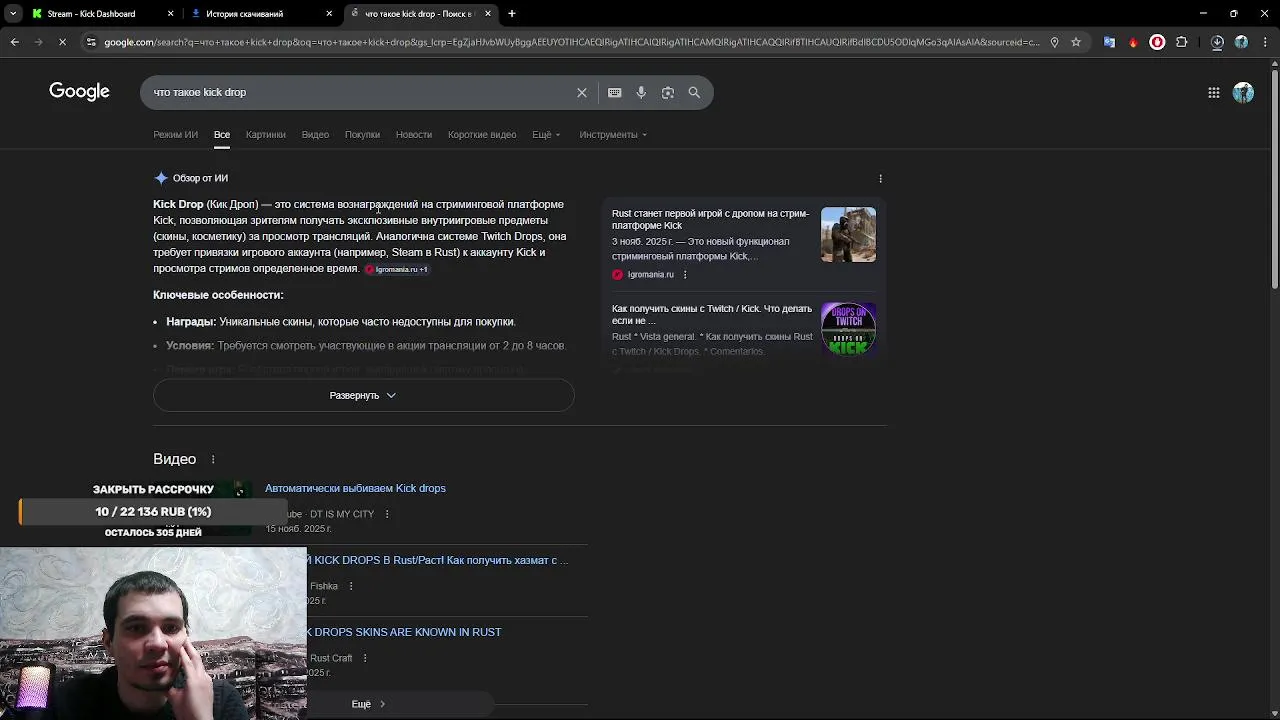The image size is (1280, 720).
Task: Open the on-screen keyboard icon in search bar
Action: click(x=615, y=92)
